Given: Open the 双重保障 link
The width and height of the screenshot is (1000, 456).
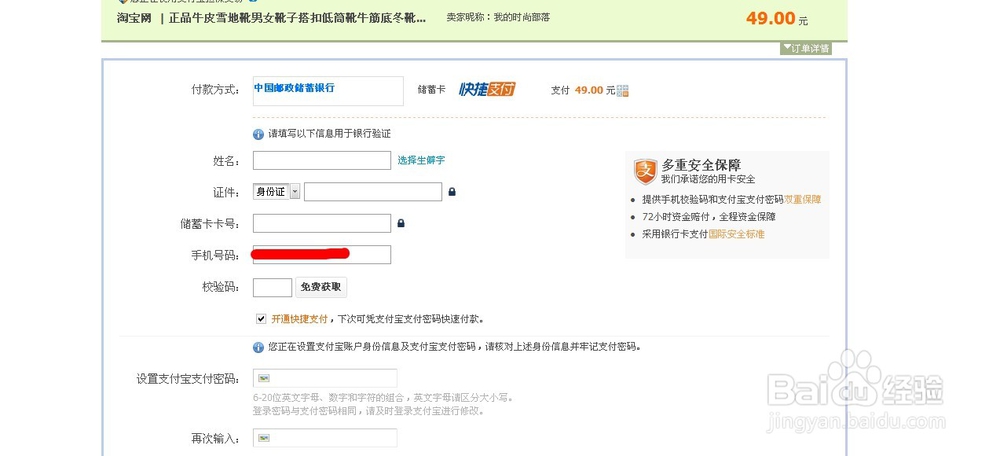Looking at the screenshot, I should 802,200.
